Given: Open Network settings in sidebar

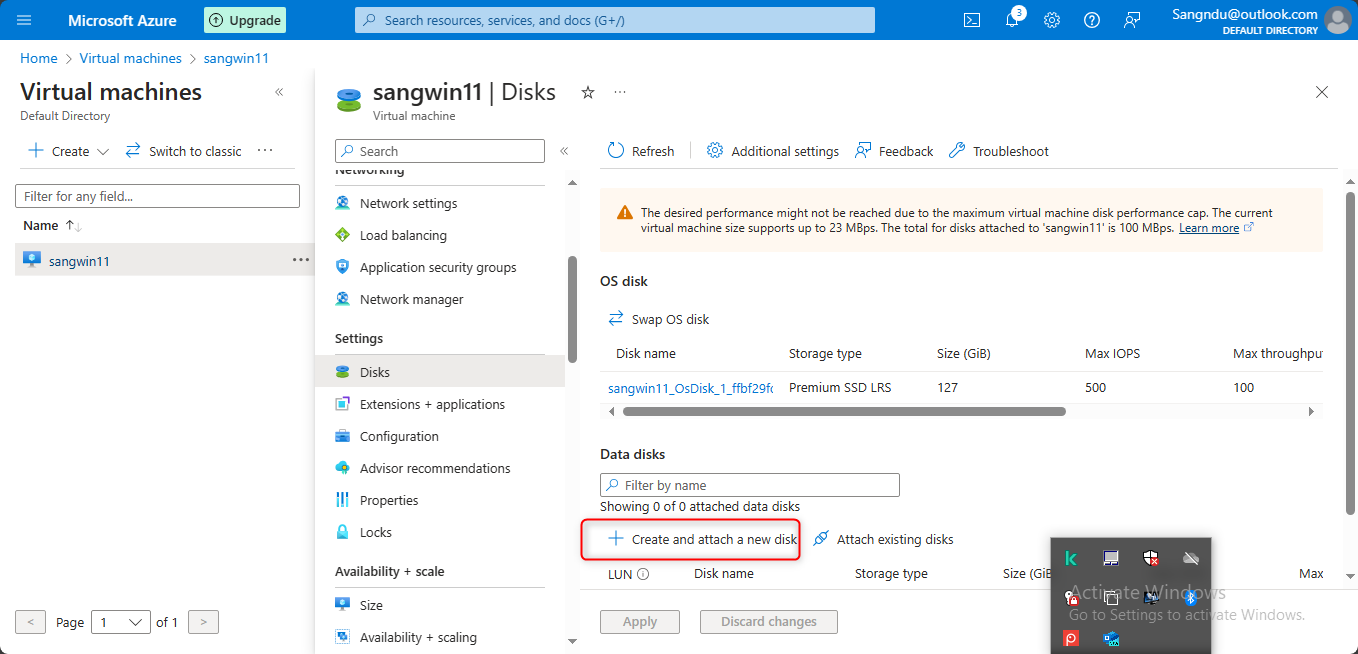Looking at the screenshot, I should (408, 203).
